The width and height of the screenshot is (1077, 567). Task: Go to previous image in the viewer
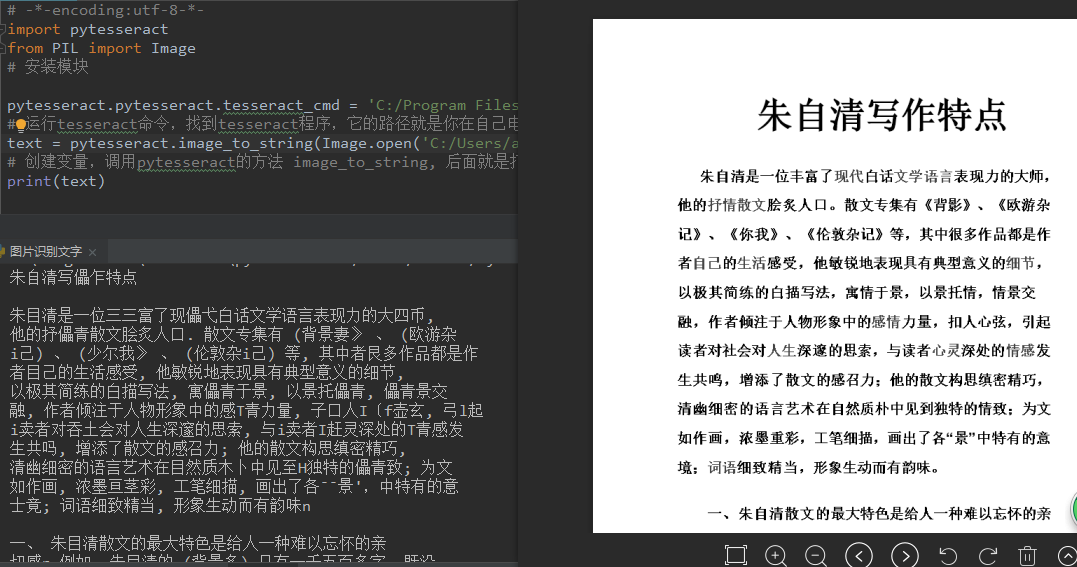pos(859,555)
